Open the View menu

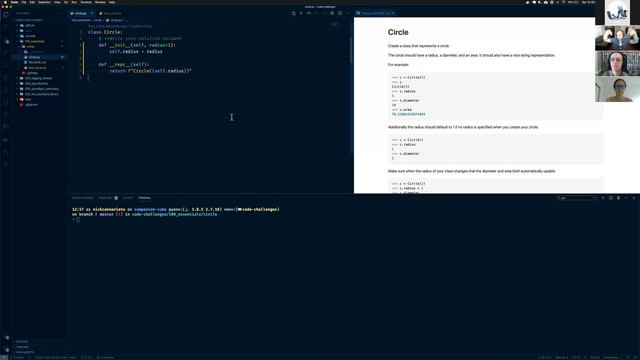tap(57, 2)
